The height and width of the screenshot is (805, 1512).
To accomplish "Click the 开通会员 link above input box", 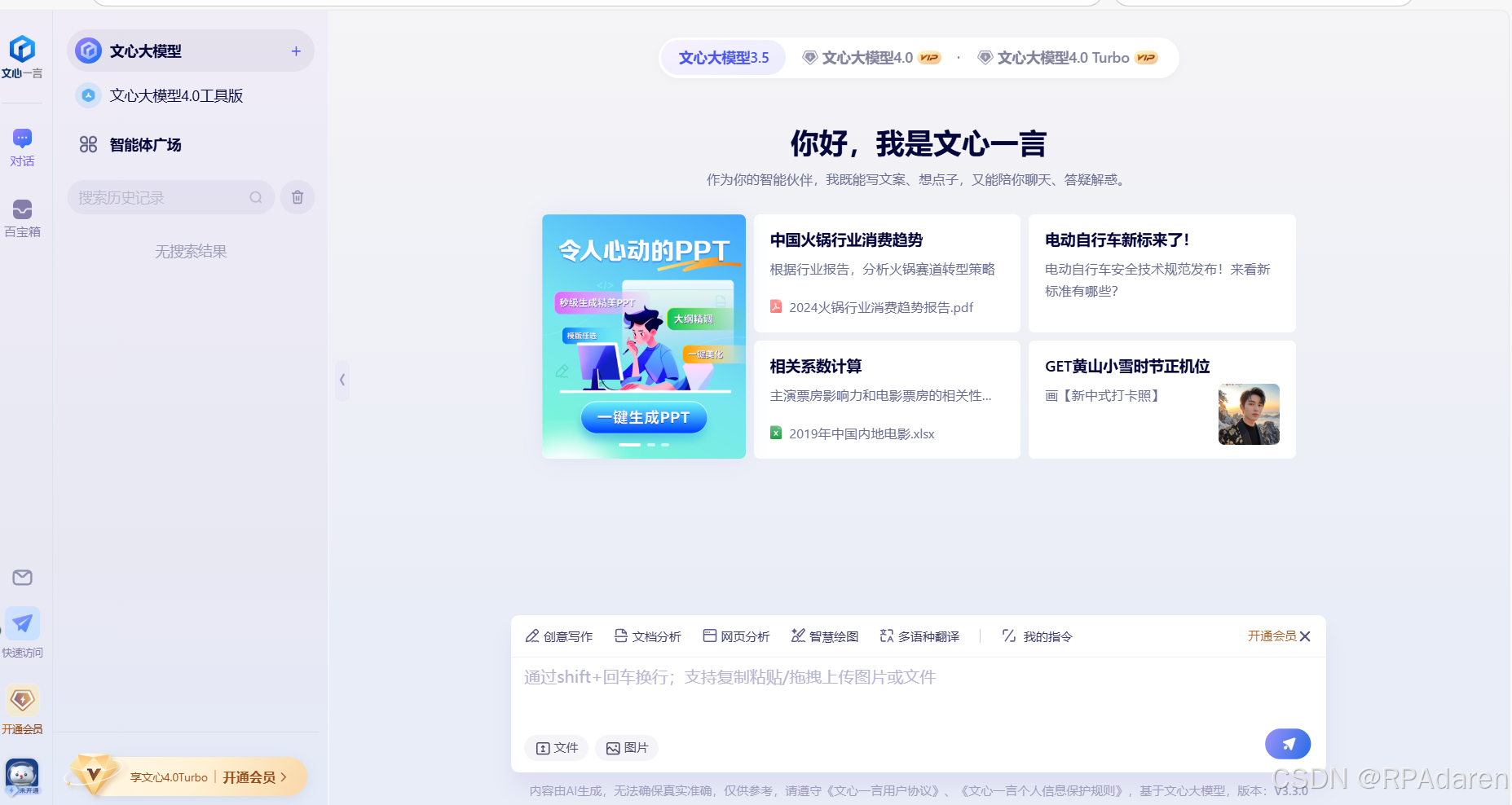I will tap(1272, 636).
